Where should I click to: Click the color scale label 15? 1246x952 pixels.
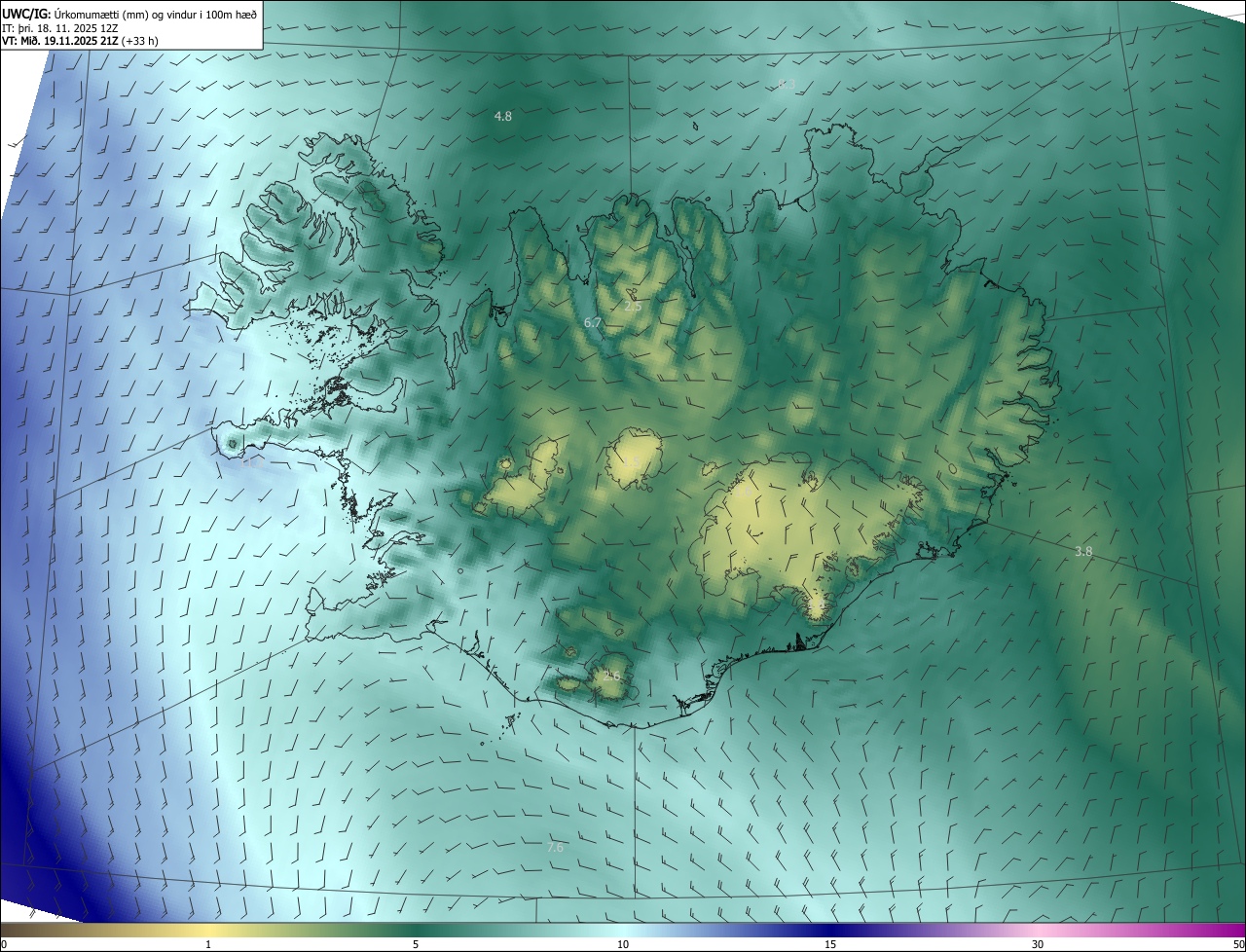pos(830,945)
